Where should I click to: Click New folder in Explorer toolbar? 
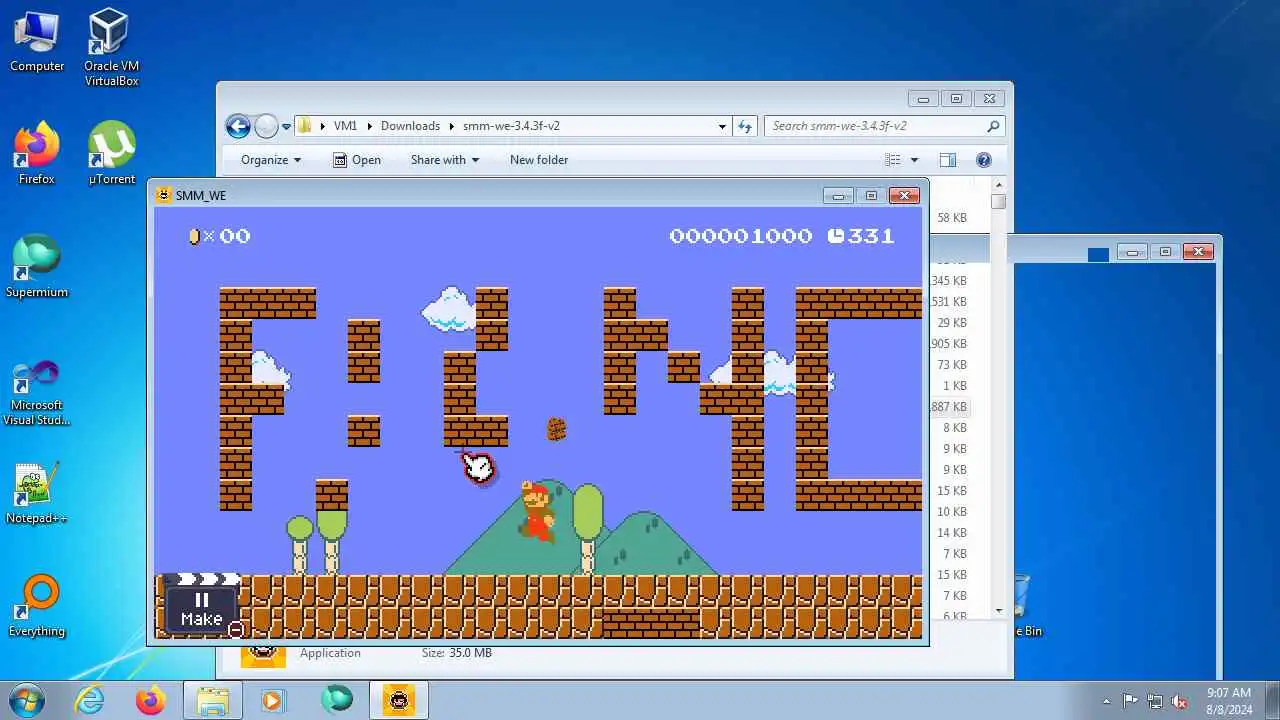539,160
